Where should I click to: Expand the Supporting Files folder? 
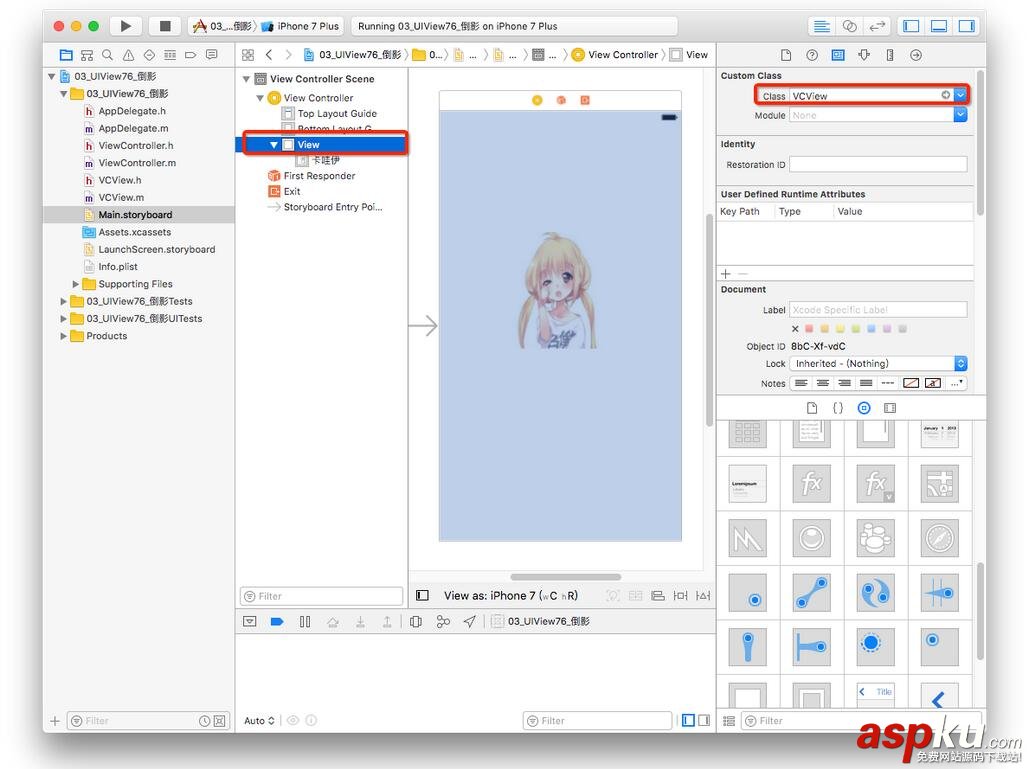(76, 284)
